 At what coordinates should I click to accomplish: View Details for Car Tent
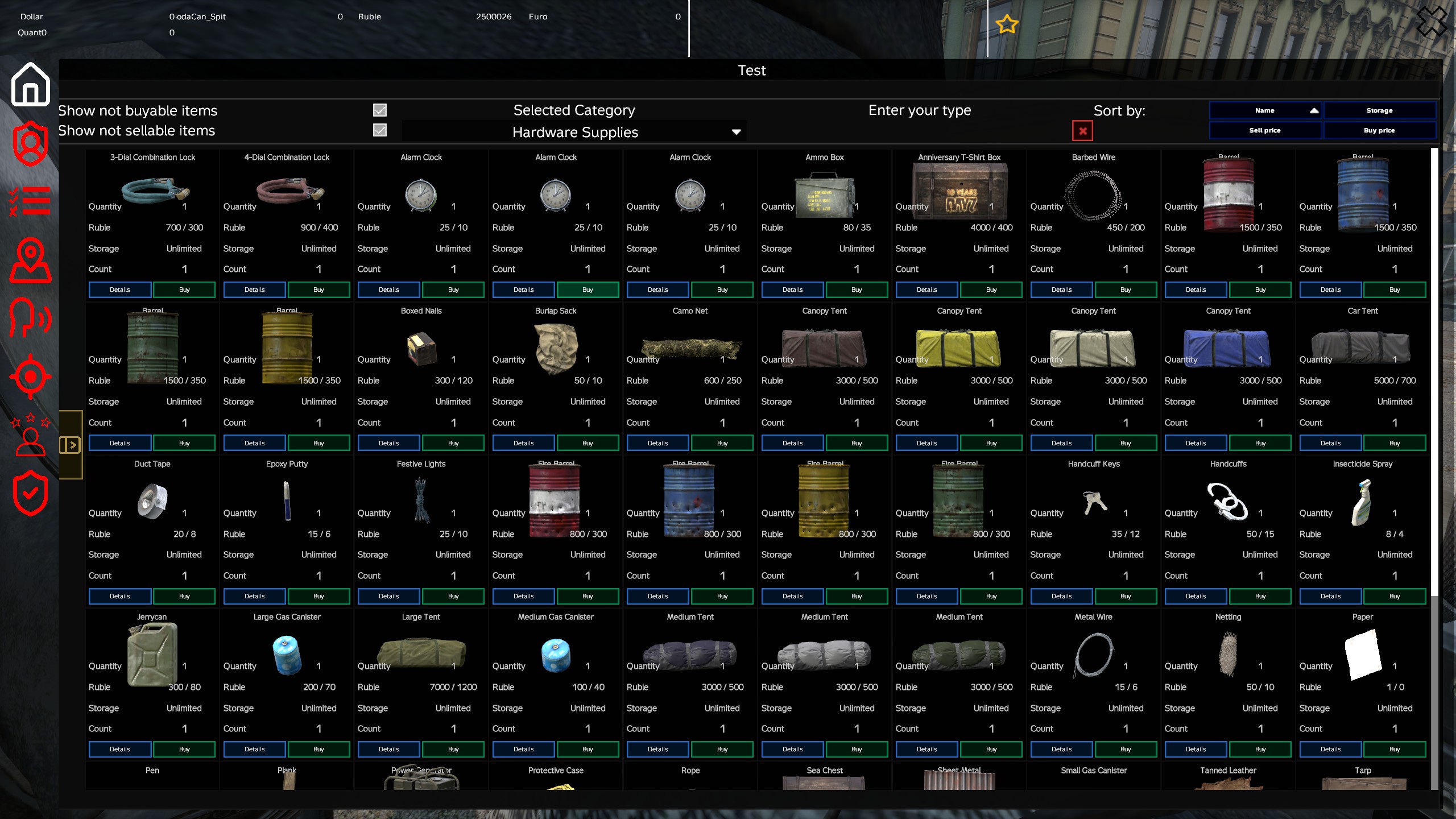(x=1330, y=443)
